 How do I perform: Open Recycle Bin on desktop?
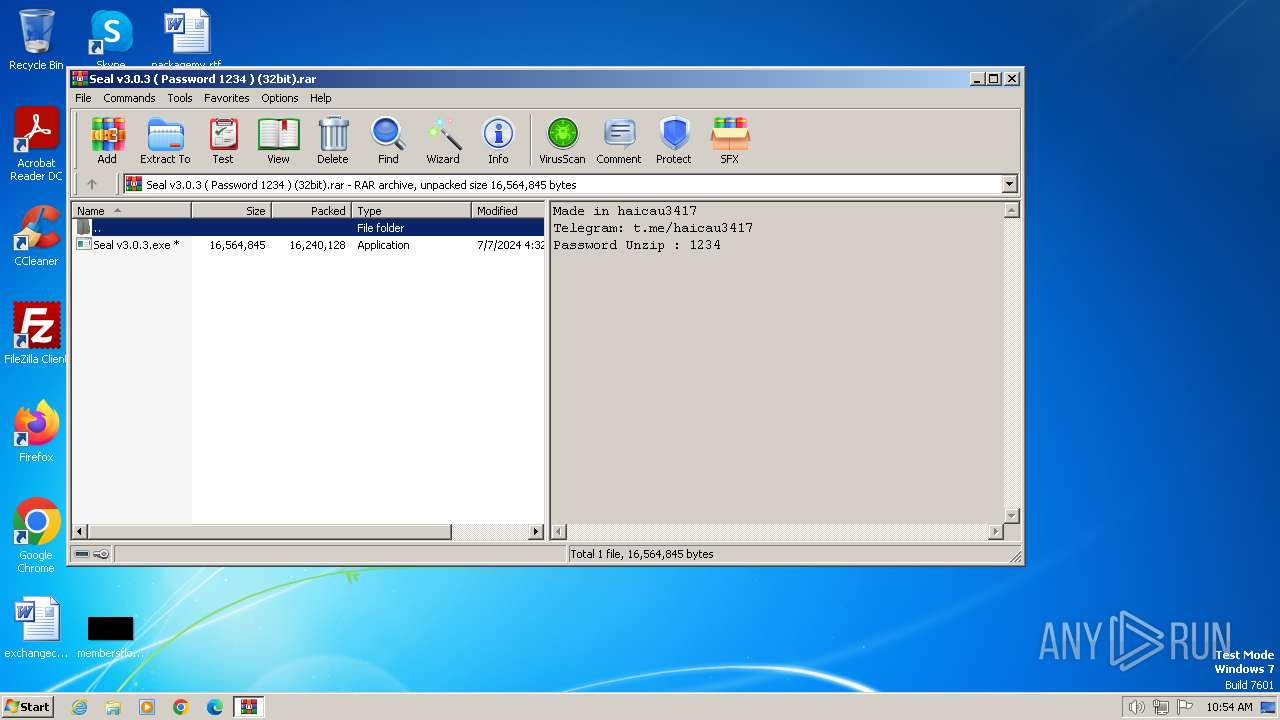pos(36,40)
